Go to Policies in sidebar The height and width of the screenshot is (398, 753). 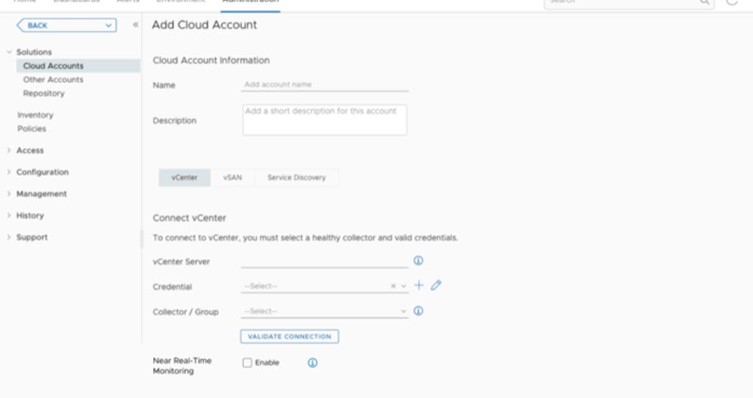click(x=32, y=129)
